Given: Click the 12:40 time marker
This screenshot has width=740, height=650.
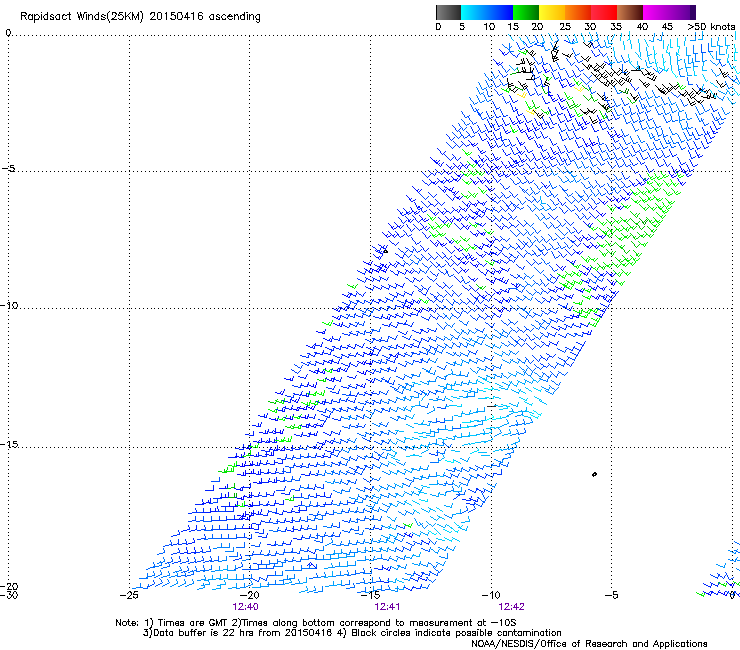Looking at the screenshot, I should [x=245, y=607].
